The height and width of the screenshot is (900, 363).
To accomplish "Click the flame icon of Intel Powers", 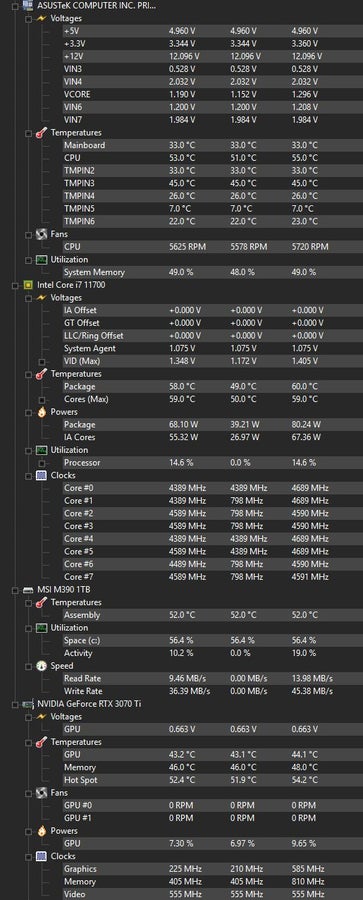I will (x=41, y=412).
